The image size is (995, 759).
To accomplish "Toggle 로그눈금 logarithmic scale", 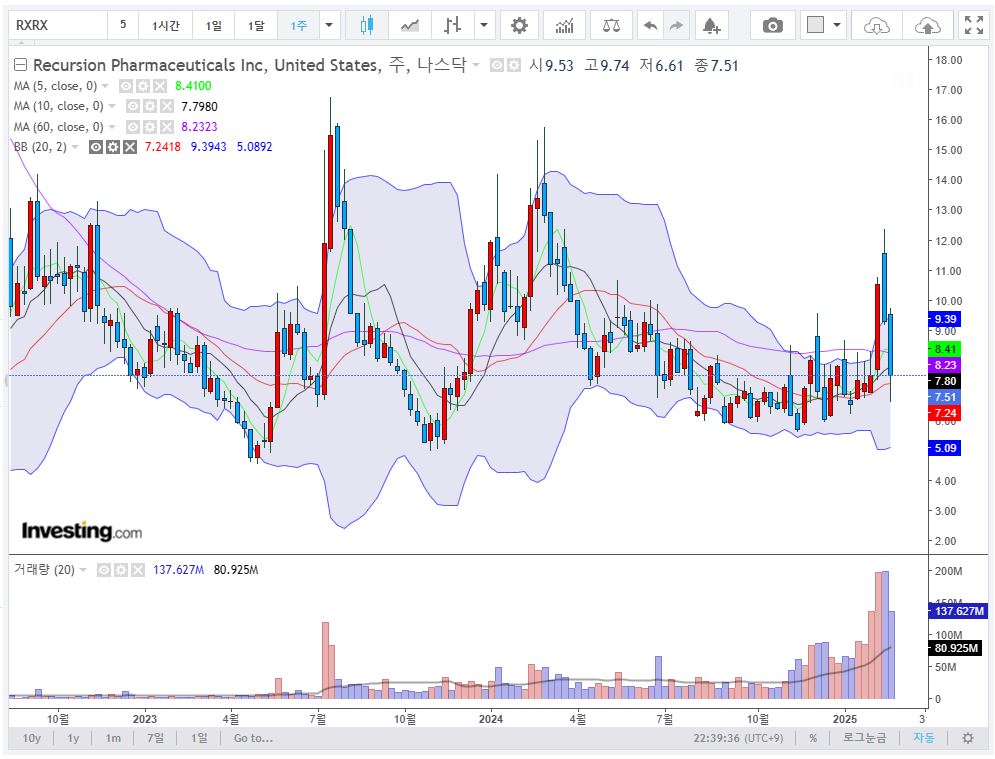I will coord(864,738).
